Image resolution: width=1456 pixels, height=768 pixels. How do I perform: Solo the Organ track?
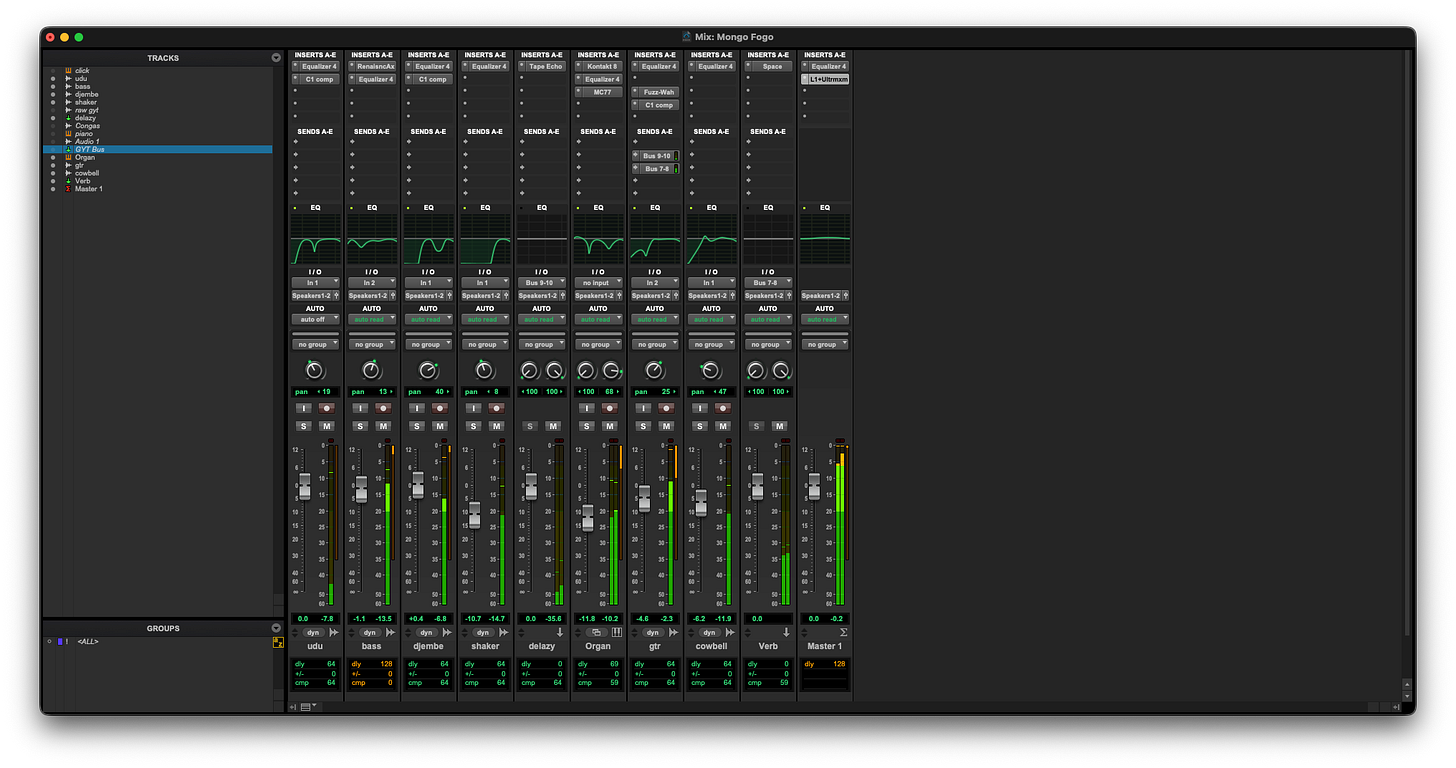(587, 426)
